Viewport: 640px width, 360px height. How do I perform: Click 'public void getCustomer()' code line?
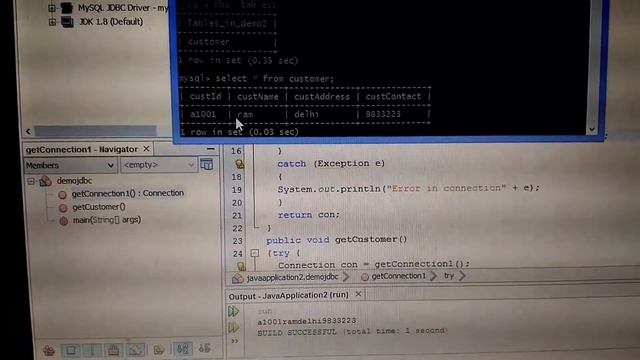336,240
